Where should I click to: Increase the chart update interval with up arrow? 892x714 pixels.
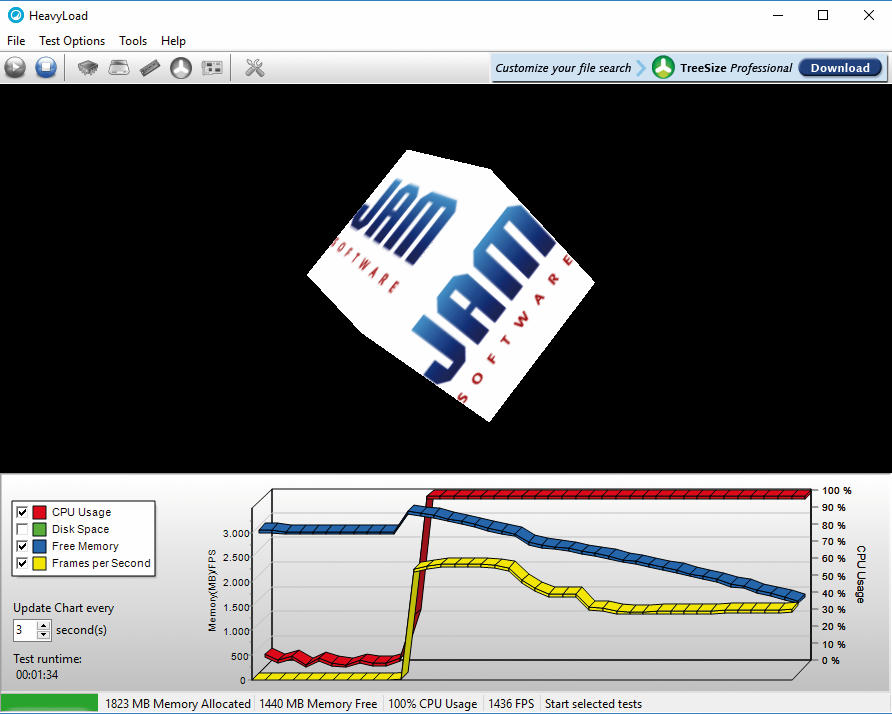click(43, 625)
